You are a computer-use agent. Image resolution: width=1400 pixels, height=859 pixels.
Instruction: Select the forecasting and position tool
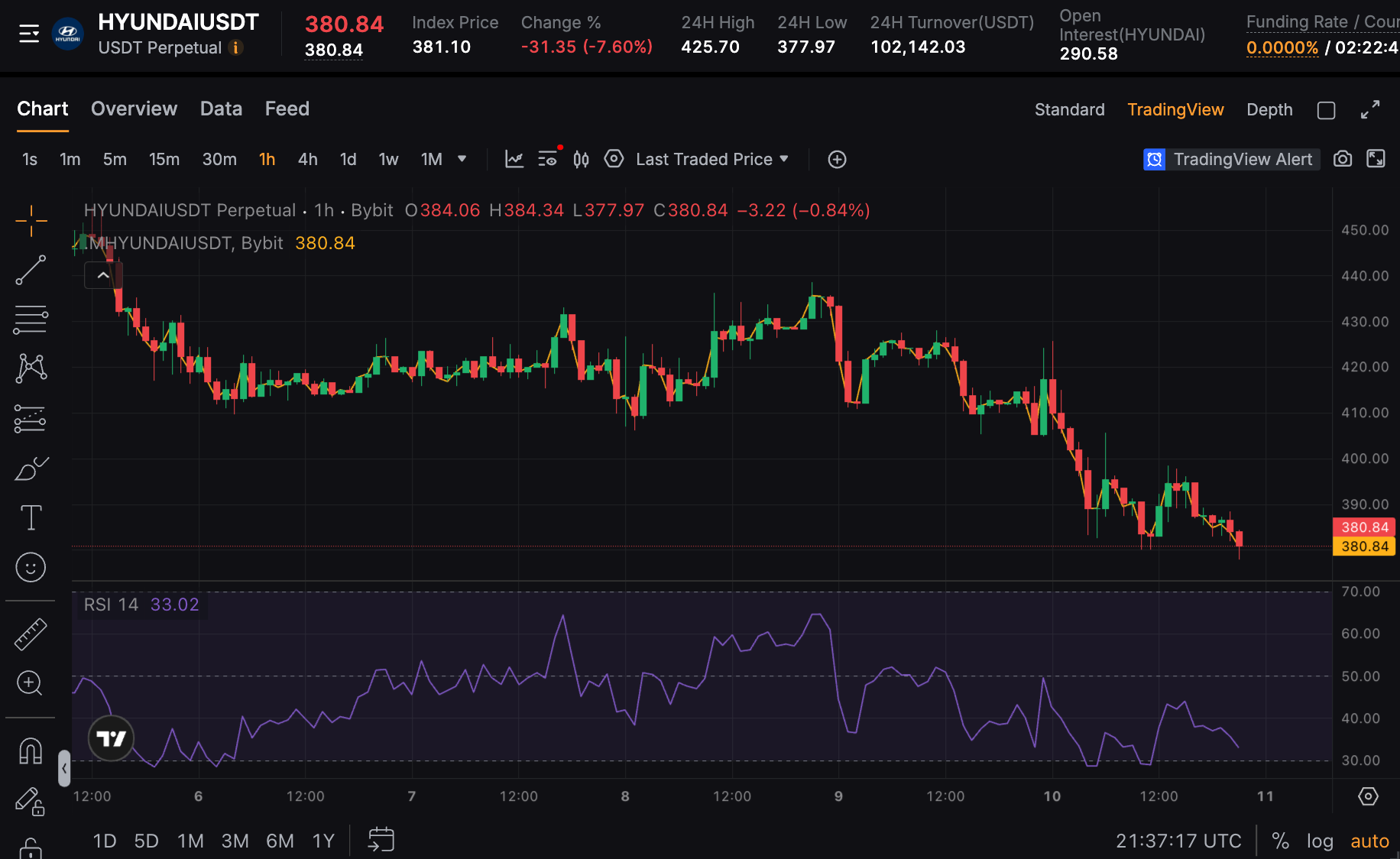pos(31,419)
